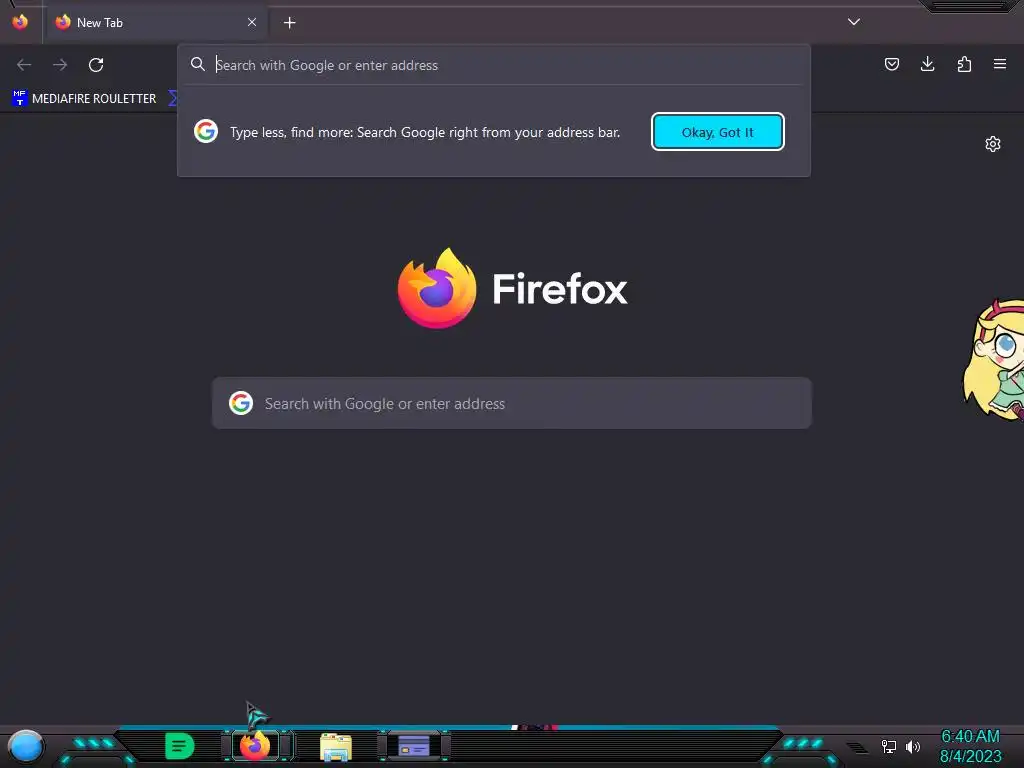Viewport: 1024px width, 768px height.
Task: Click the network tray icon
Action: click(889, 746)
